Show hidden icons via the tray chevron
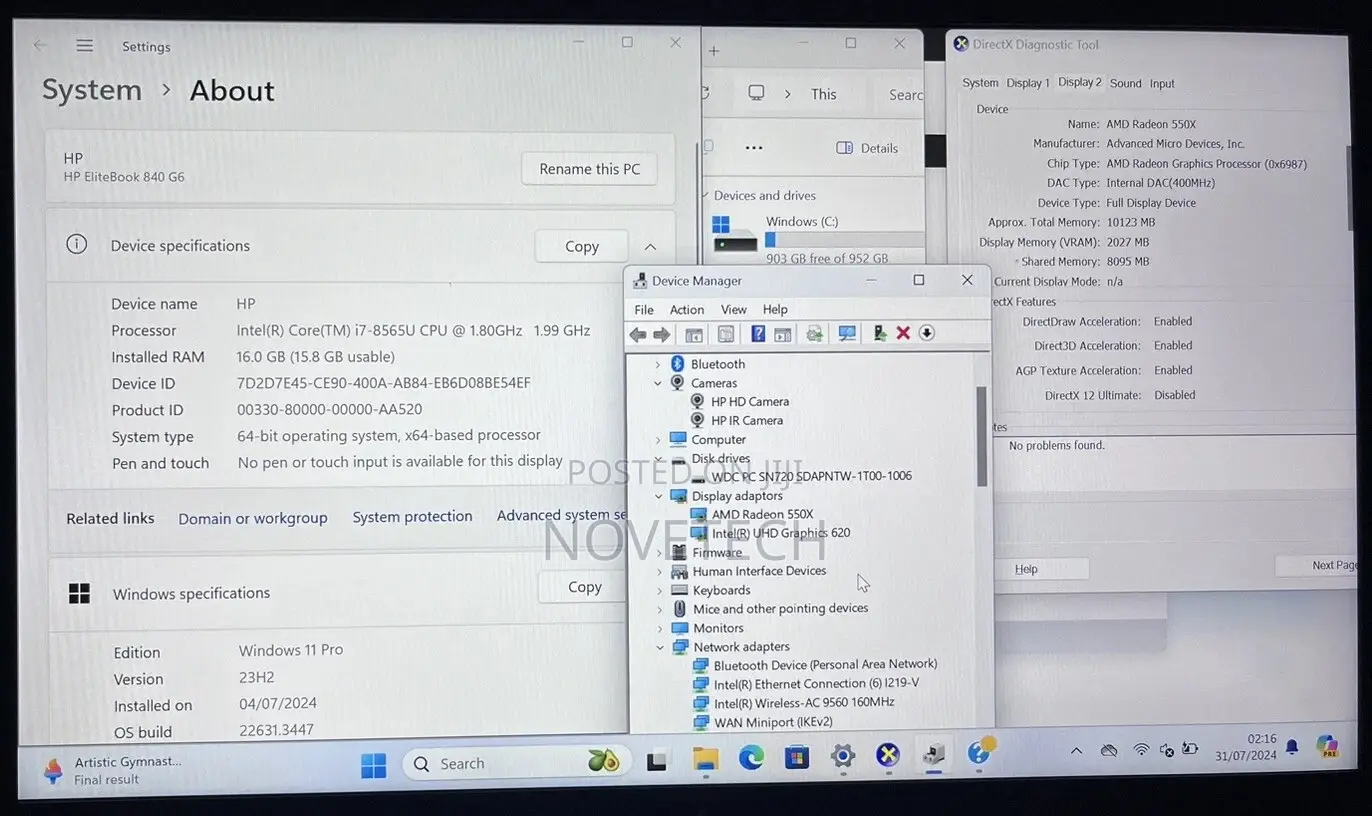Viewport: 1372px width, 816px height. coord(1076,750)
